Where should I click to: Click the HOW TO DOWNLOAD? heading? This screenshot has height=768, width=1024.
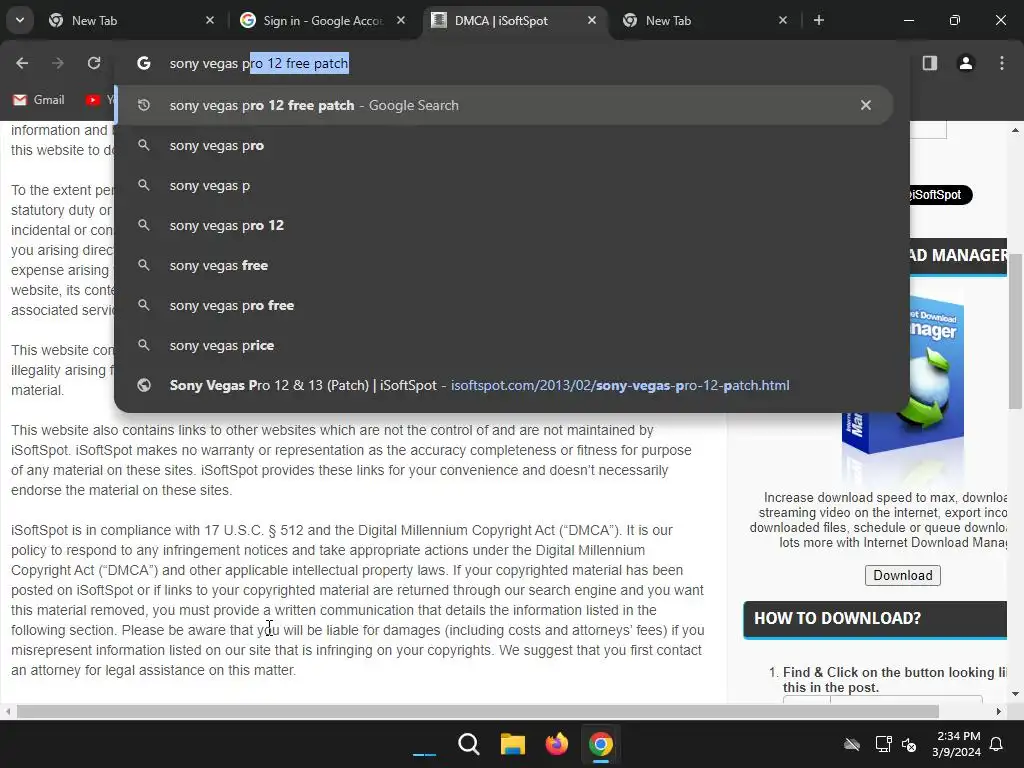[x=838, y=618]
